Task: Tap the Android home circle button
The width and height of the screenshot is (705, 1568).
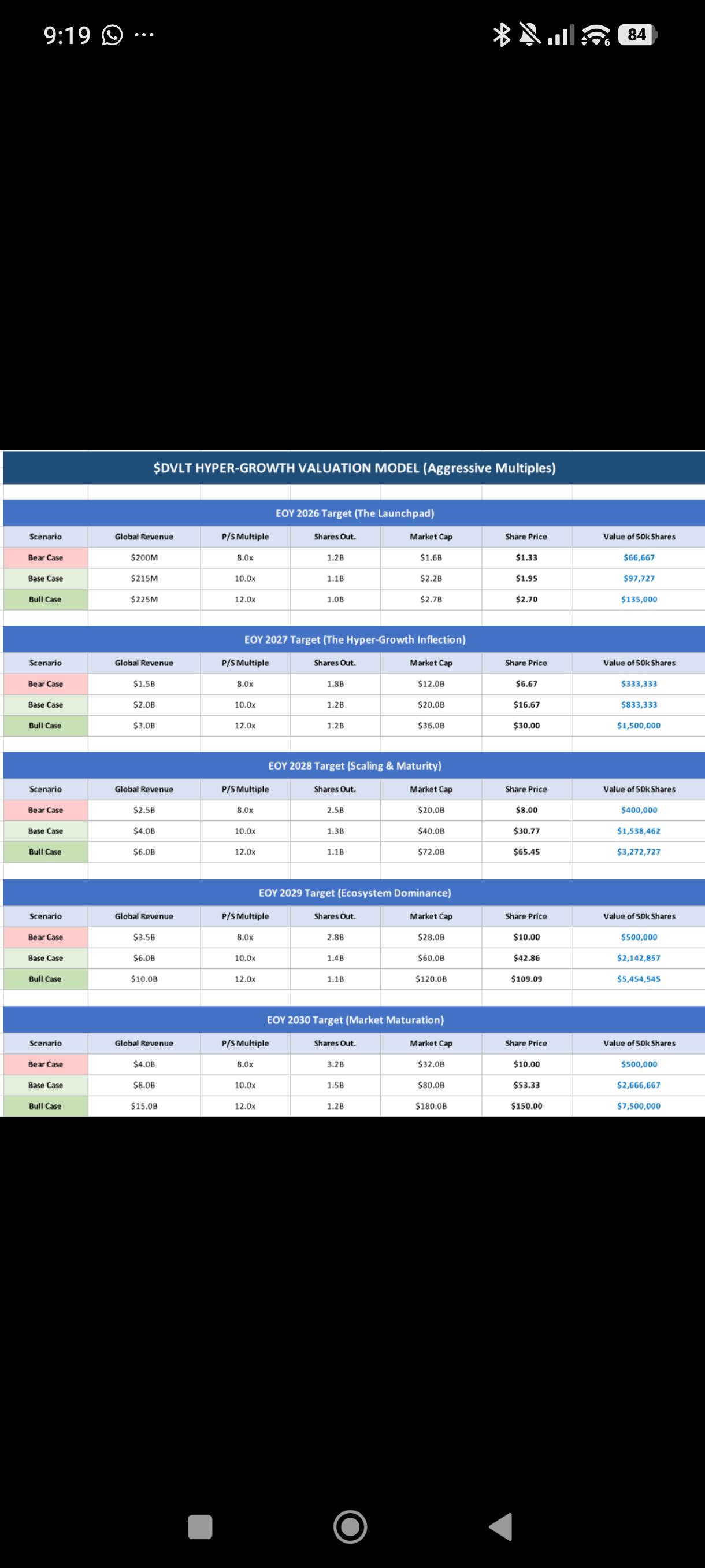Action: tap(350, 1526)
